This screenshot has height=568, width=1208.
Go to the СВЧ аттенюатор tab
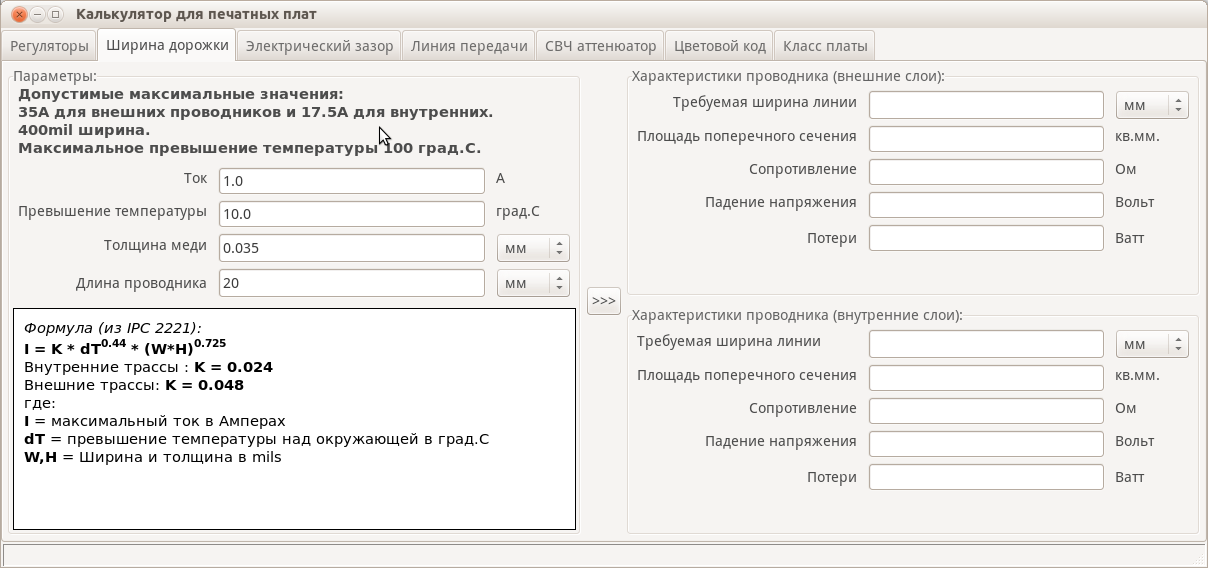[600, 46]
